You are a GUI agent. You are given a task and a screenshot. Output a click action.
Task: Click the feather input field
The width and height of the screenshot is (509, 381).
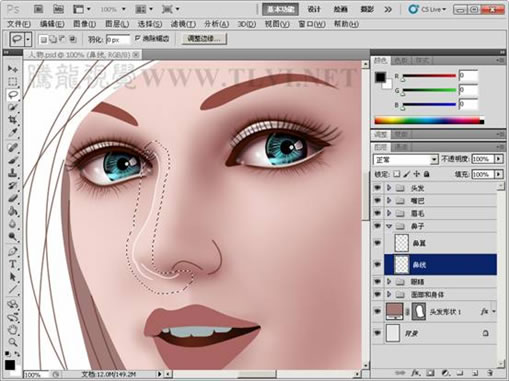click(118, 40)
